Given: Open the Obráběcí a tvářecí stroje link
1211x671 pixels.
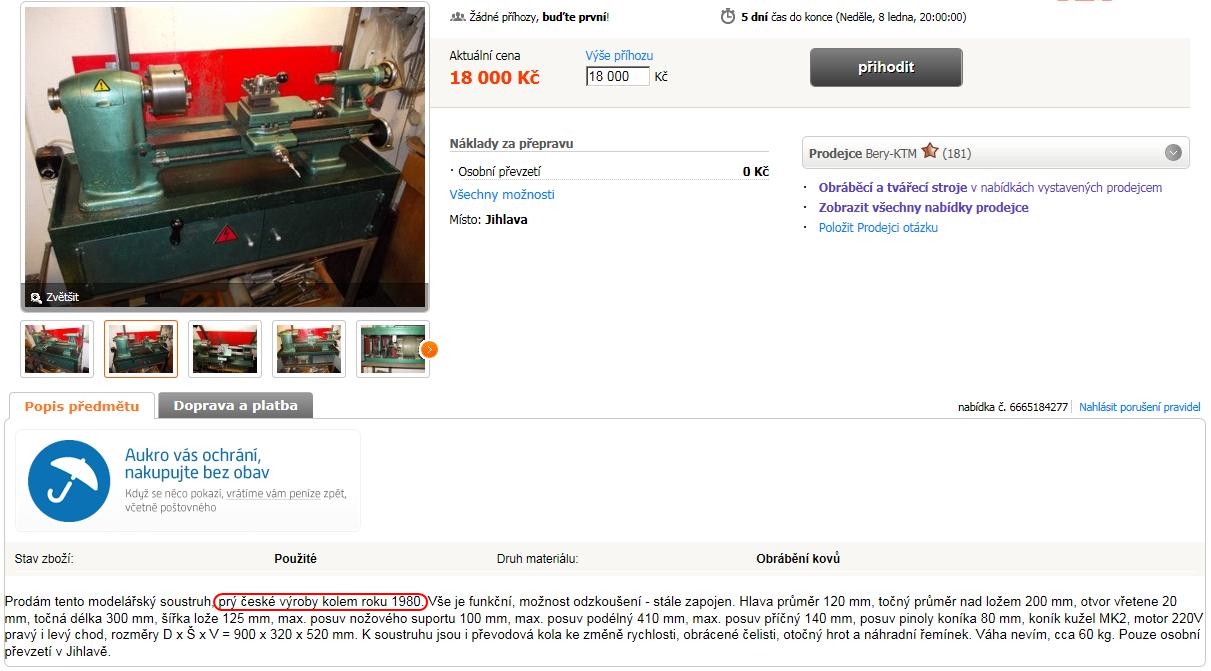Looking at the screenshot, I should [x=892, y=187].
